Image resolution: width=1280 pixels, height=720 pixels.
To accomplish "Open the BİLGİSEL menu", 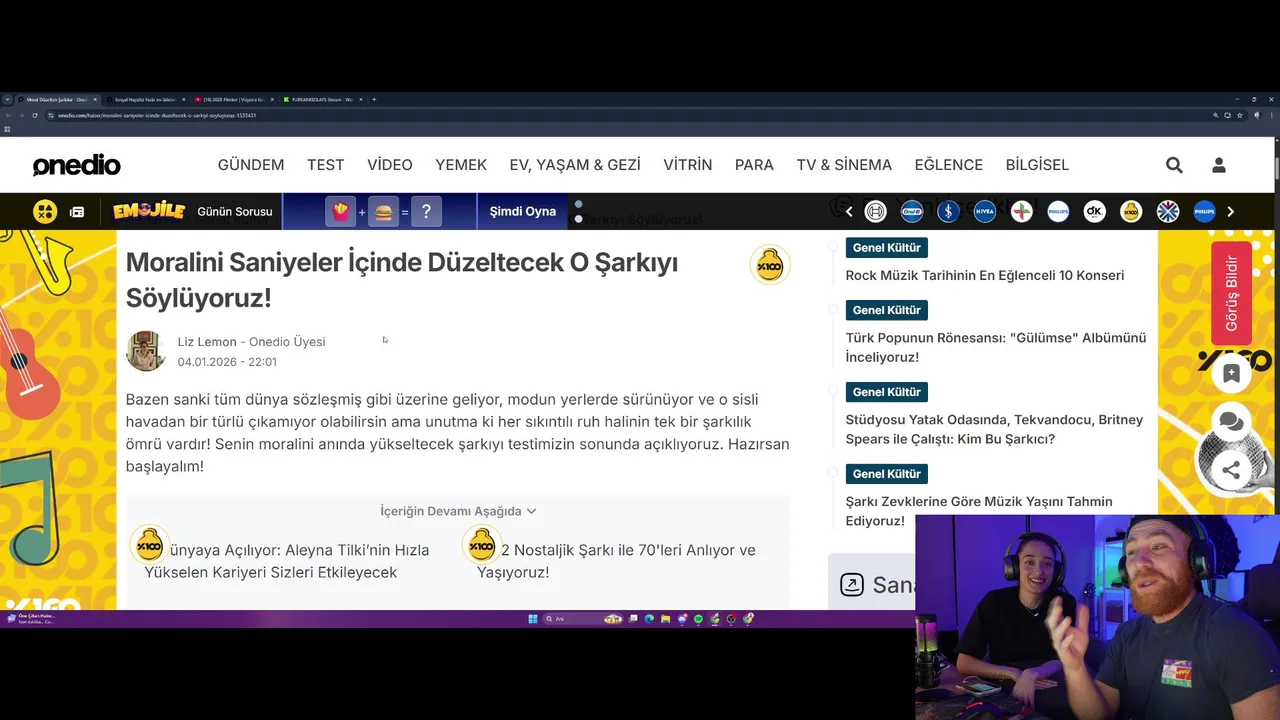I will tap(1037, 165).
